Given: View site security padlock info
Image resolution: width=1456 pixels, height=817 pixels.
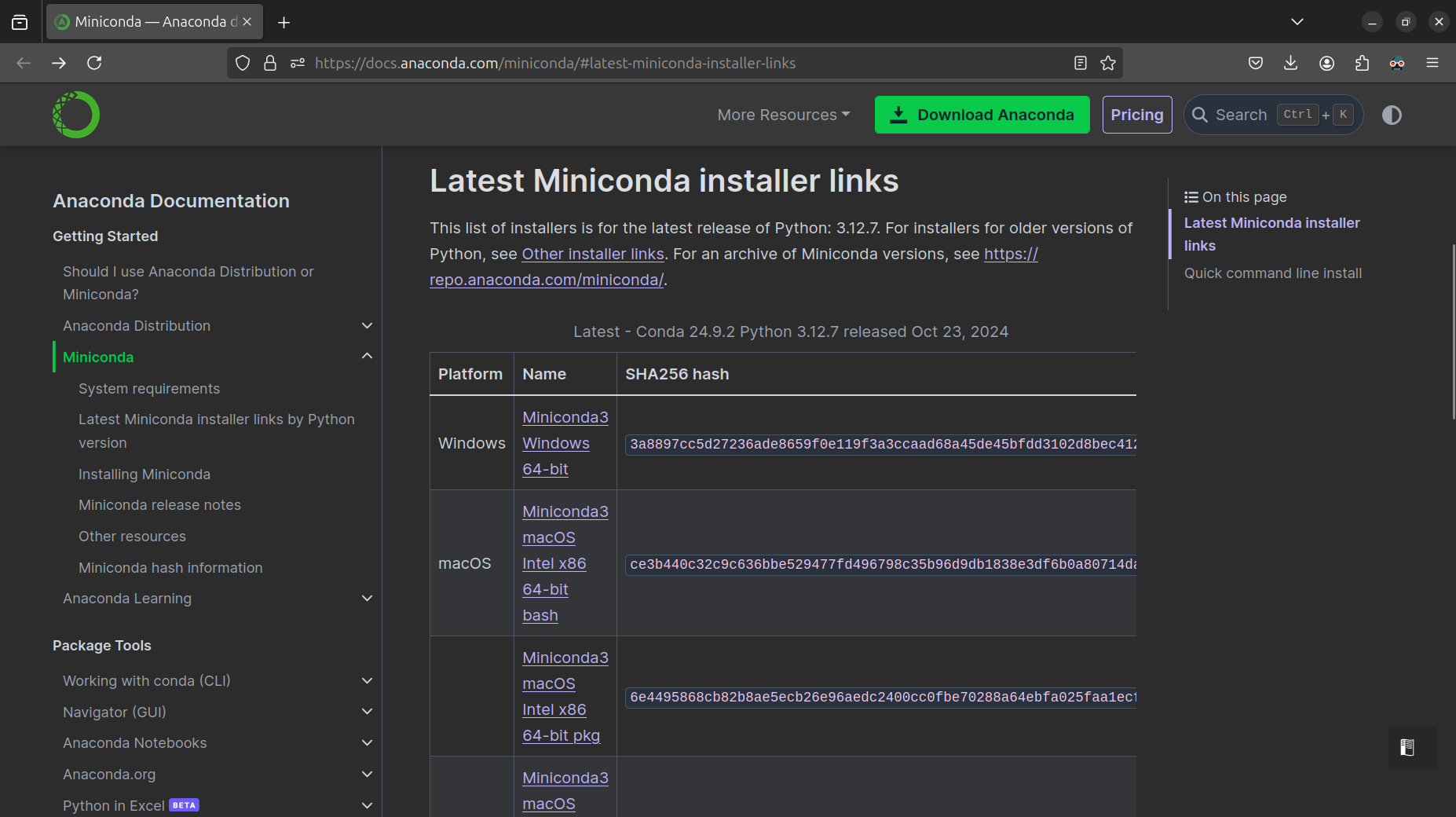Looking at the screenshot, I should click(x=270, y=63).
